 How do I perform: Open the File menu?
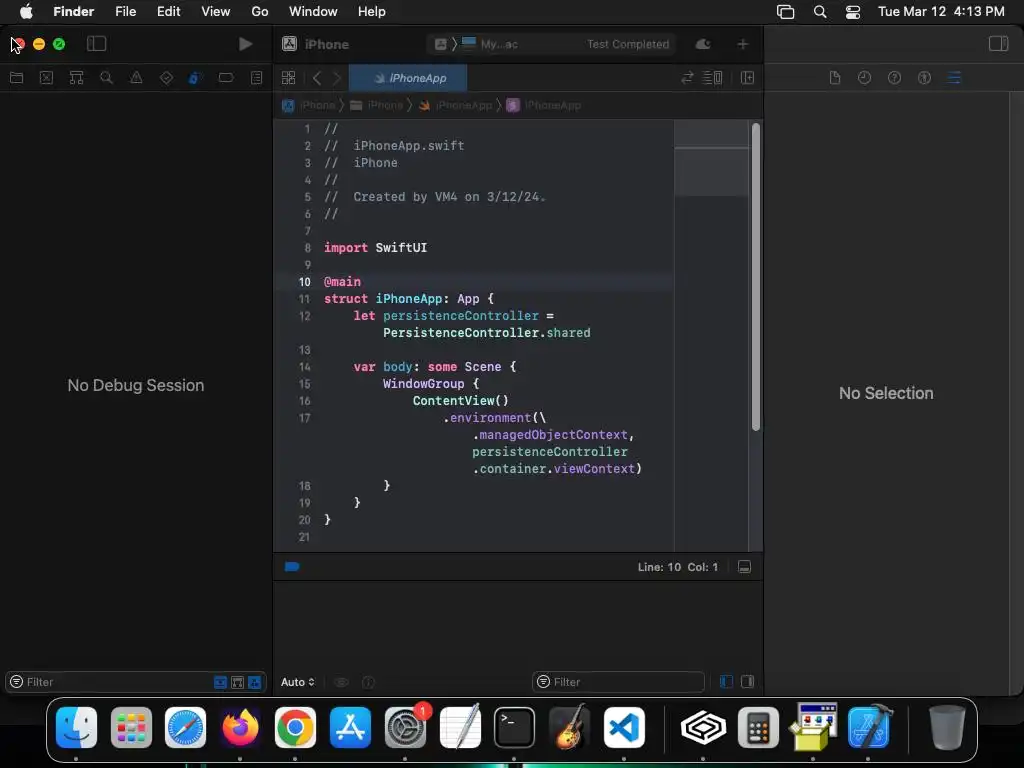click(x=125, y=11)
